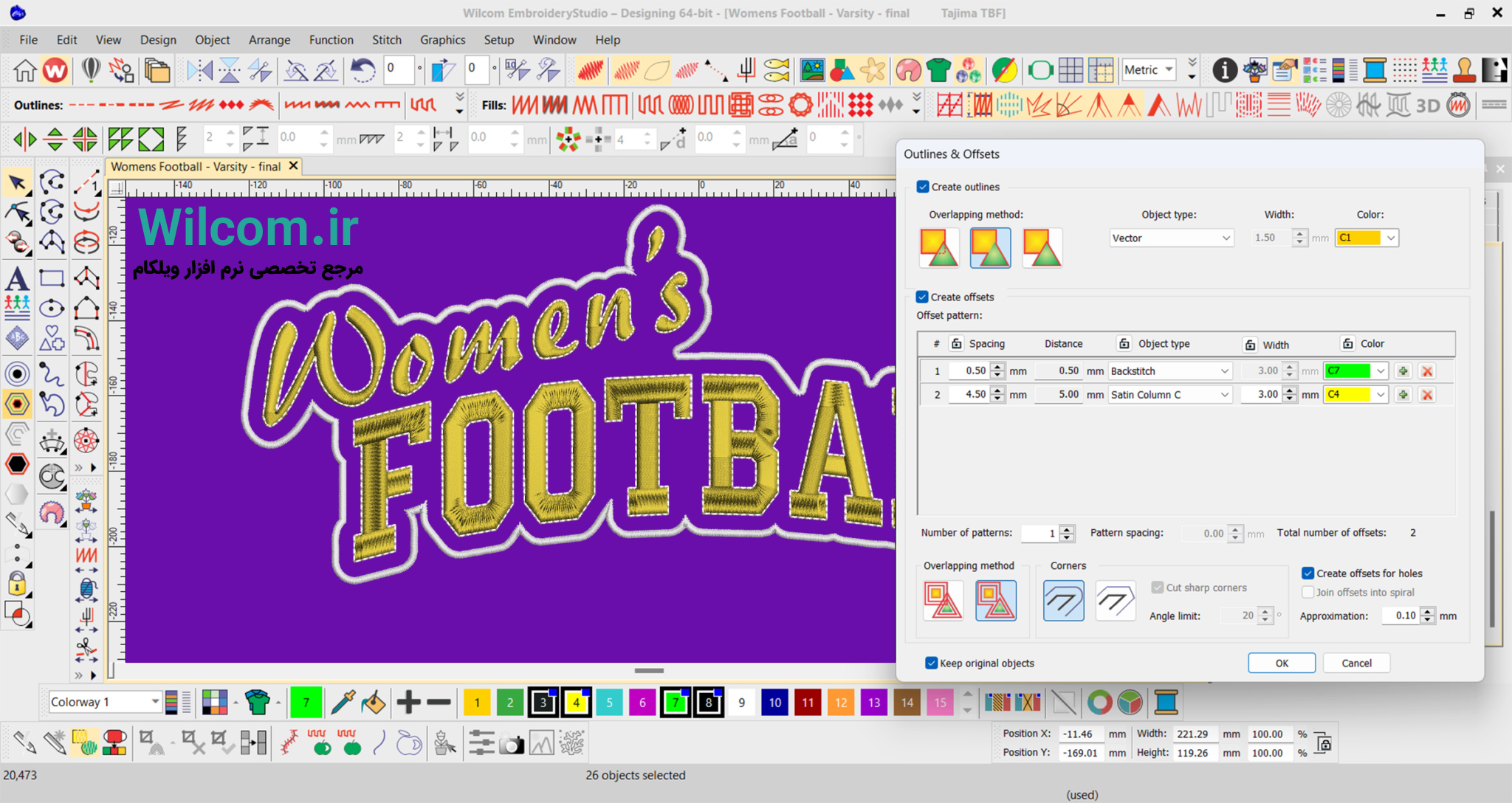Expand the Outlines stitch types overflow arrow
Viewport: 1512px width, 803px height.
(459, 106)
